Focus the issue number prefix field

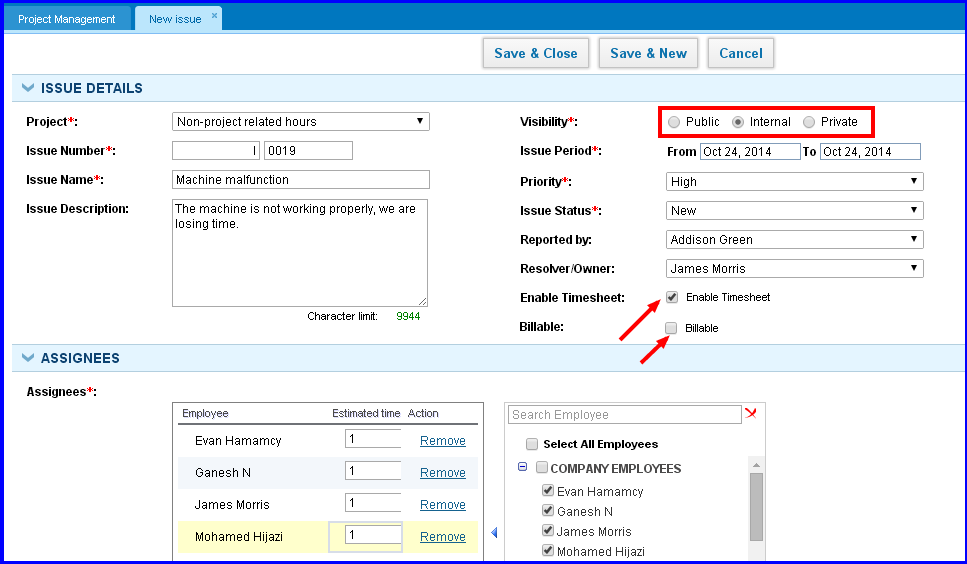[x=216, y=150]
